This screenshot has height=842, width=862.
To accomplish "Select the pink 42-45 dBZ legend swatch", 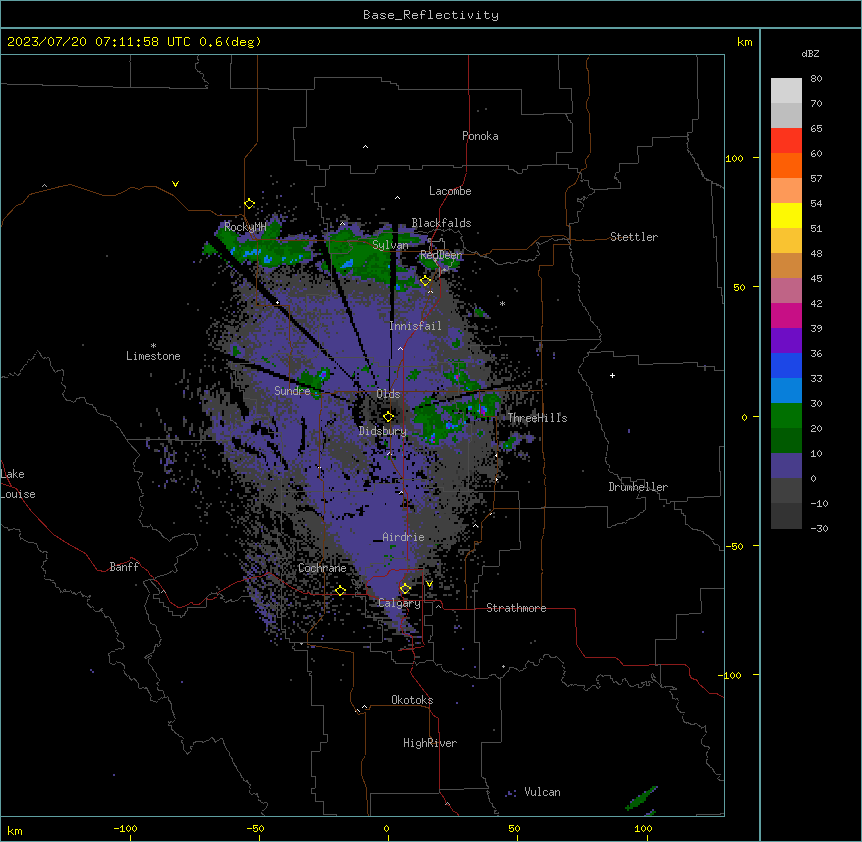I will pos(786,291).
